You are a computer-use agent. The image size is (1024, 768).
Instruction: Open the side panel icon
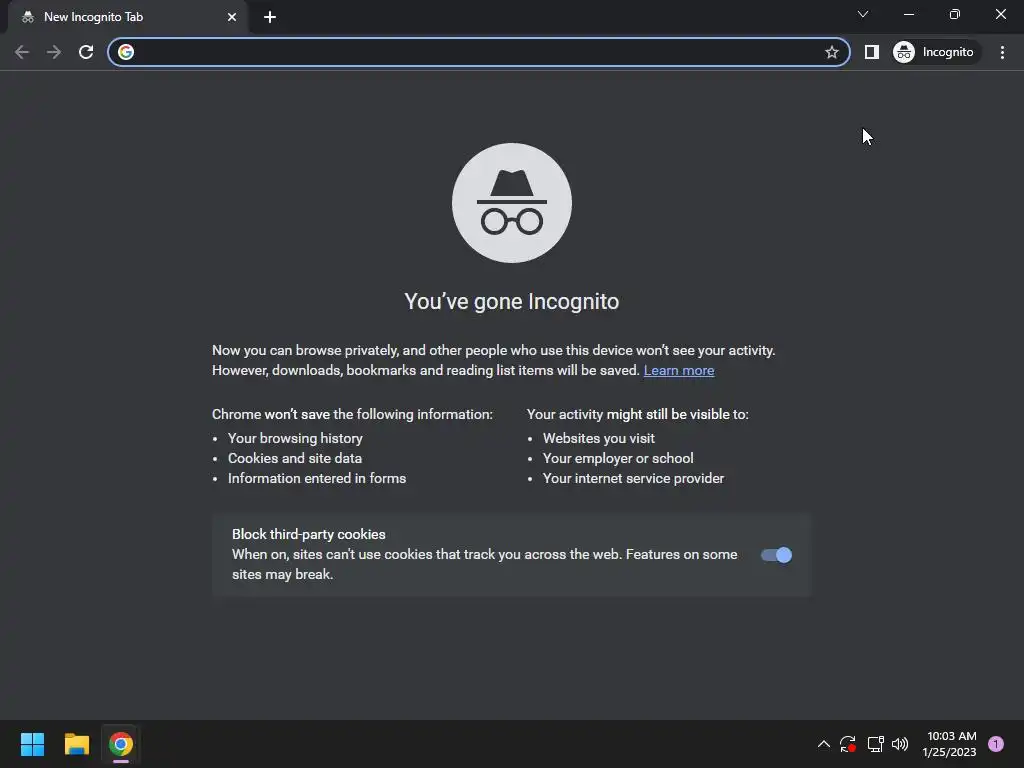tap(872, 52)
